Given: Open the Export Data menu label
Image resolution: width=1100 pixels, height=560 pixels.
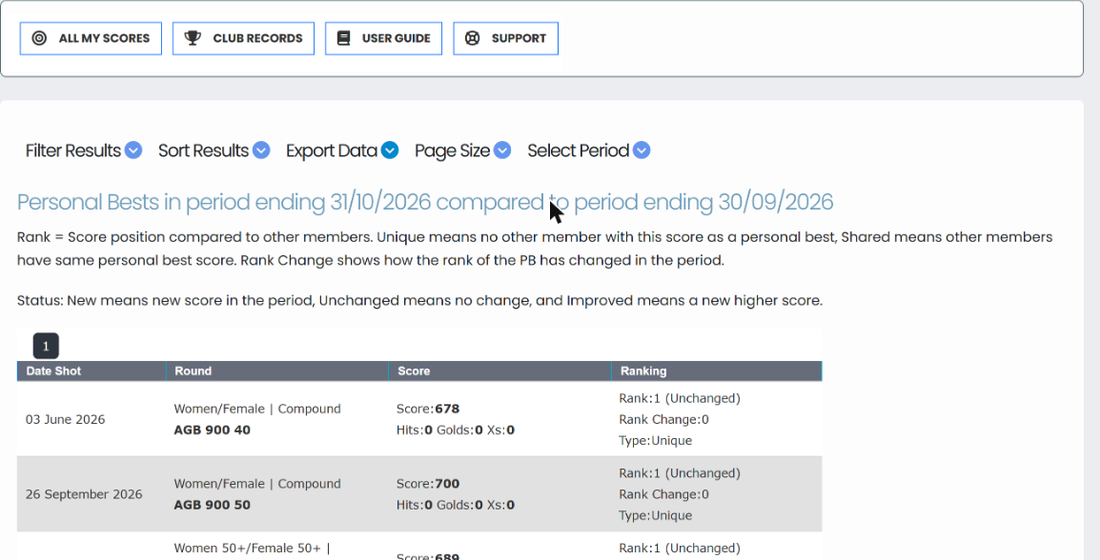Looking at the screenshot, I should 332,150.
